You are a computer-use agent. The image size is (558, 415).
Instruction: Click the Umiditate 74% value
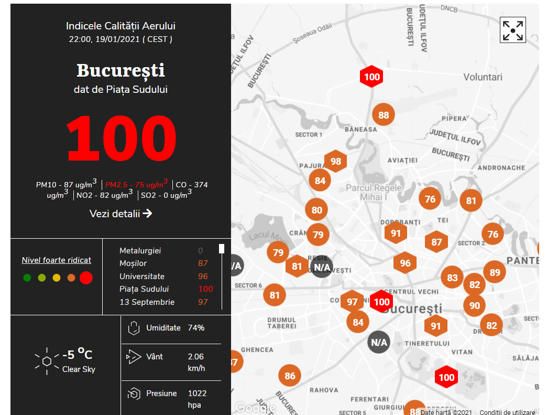pyautogui.click(x=196, y=328)
